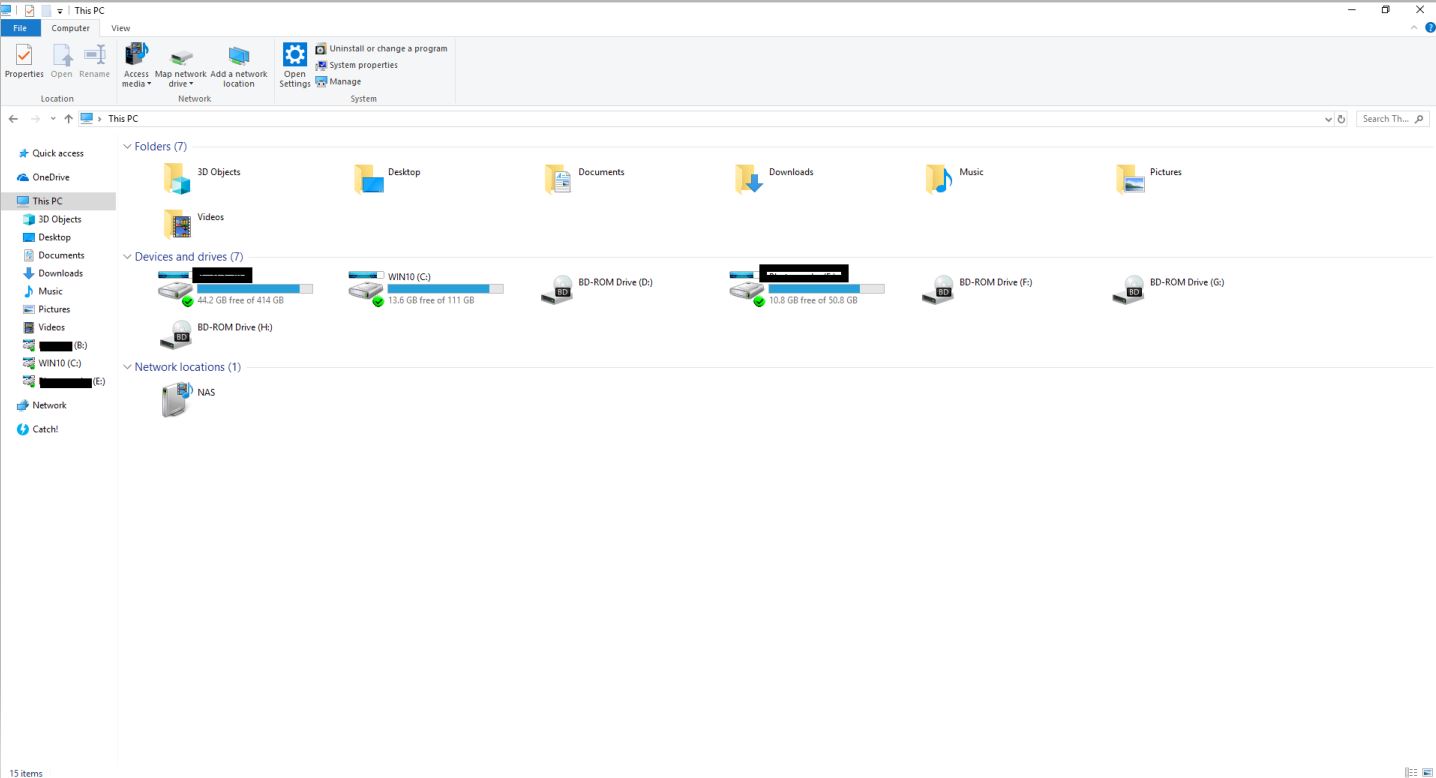Refresh the current view
Image resolution: width=1436 pixels, height=778 pixels.
coord(1341,118)
